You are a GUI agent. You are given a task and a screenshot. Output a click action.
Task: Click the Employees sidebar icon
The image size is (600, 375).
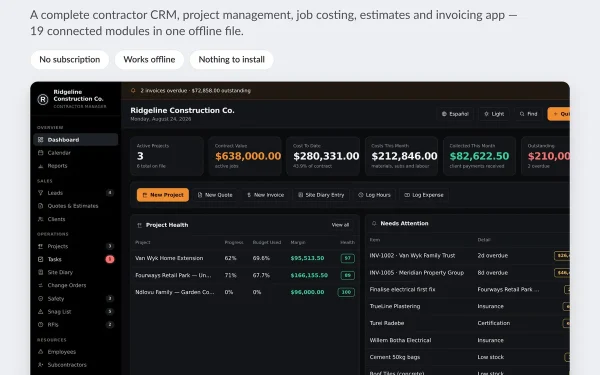coord(41,352)
